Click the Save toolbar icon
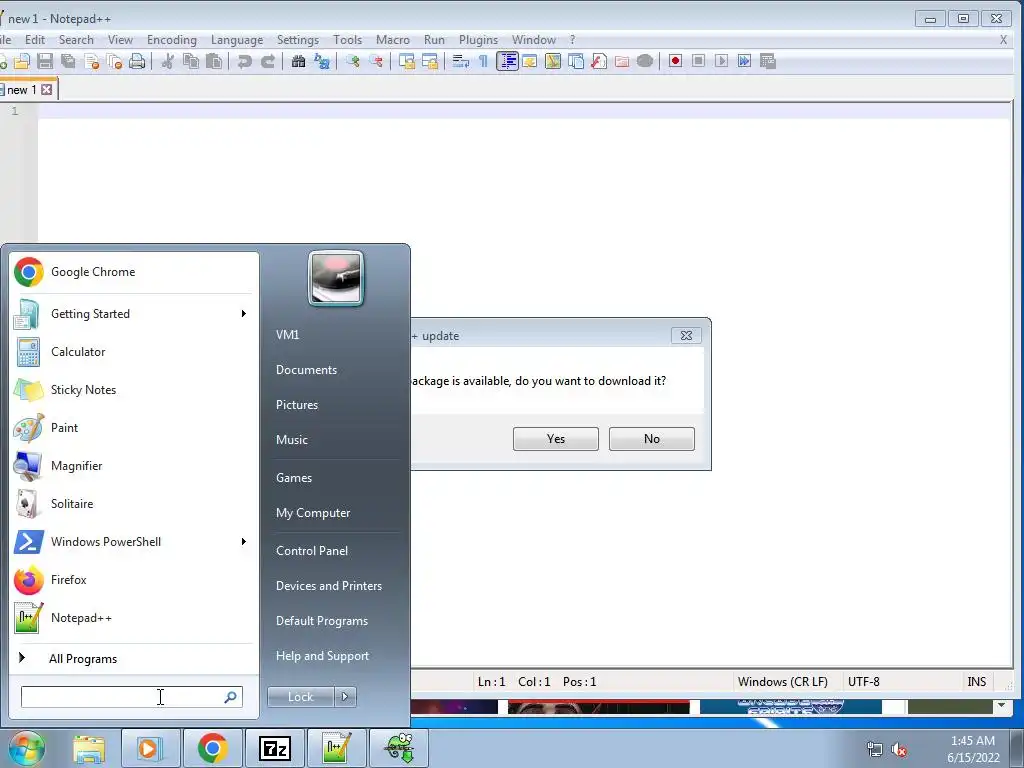Screen dimensions: 1024x768 (44, 61)
